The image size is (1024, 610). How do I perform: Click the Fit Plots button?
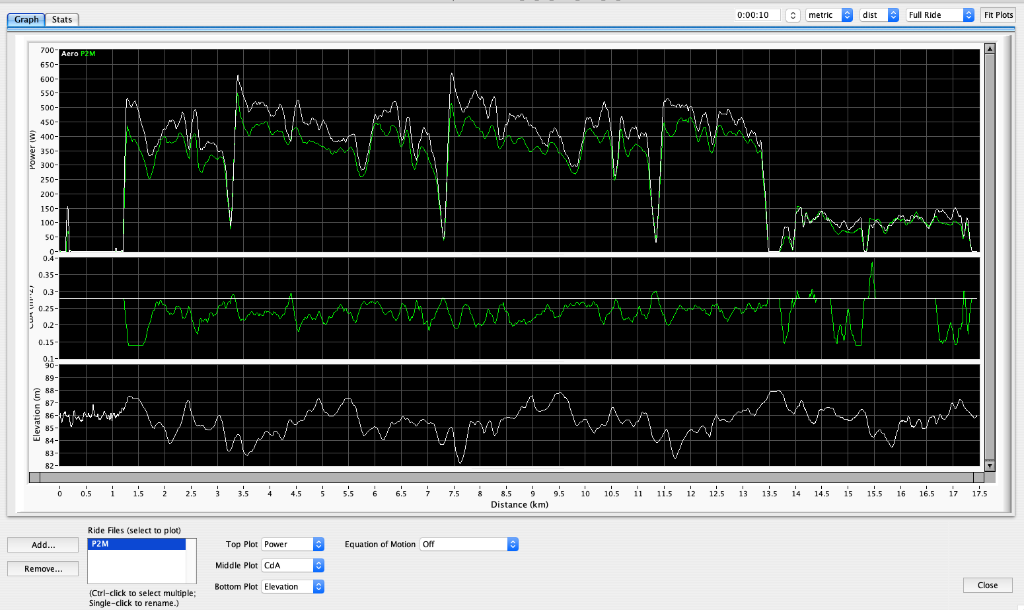pos(998,15)
